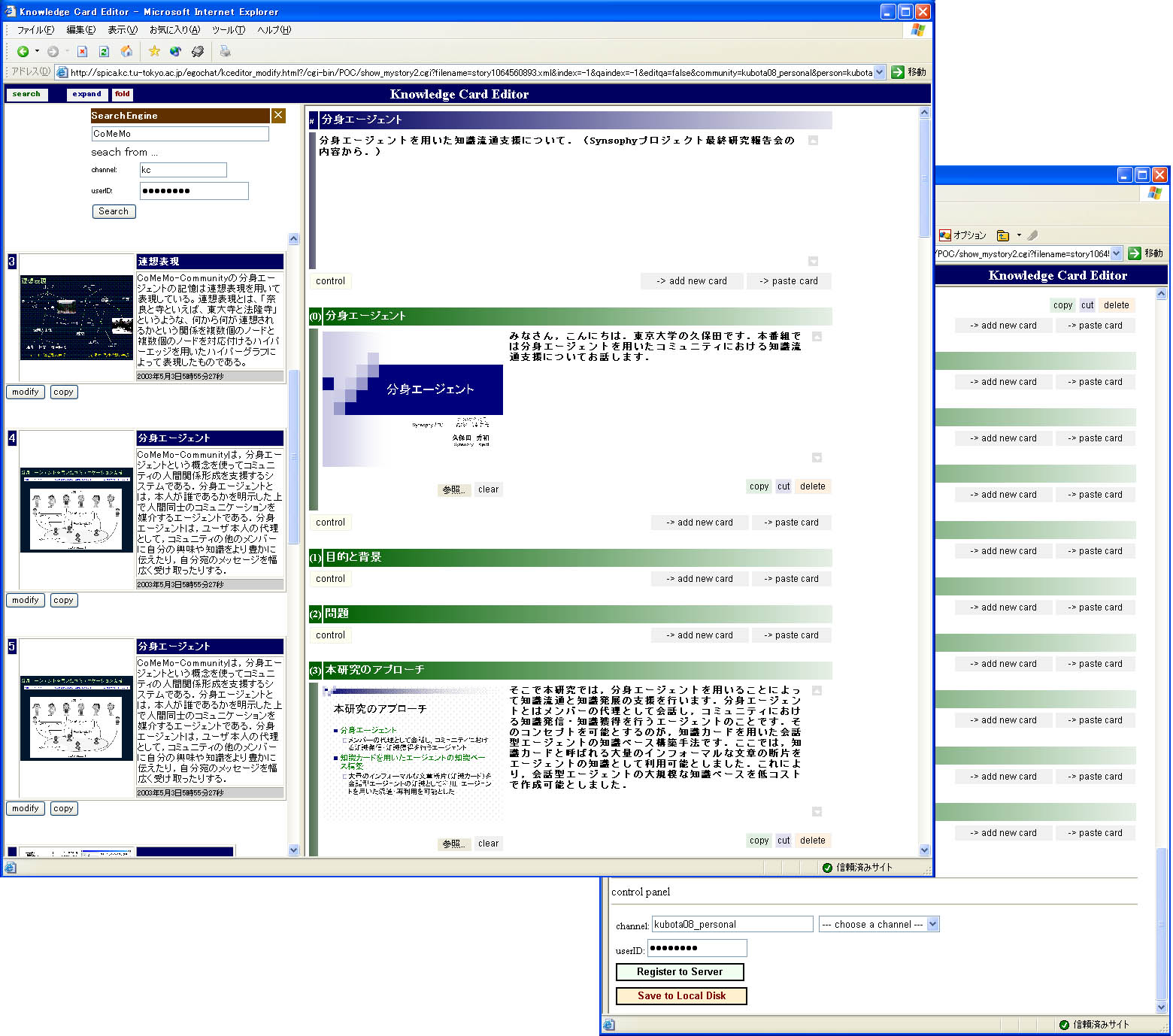The height and width of the screenshot is (1036, 1173).
Task: Click the browser Back arrow icon
Action: tap(23, 51)
